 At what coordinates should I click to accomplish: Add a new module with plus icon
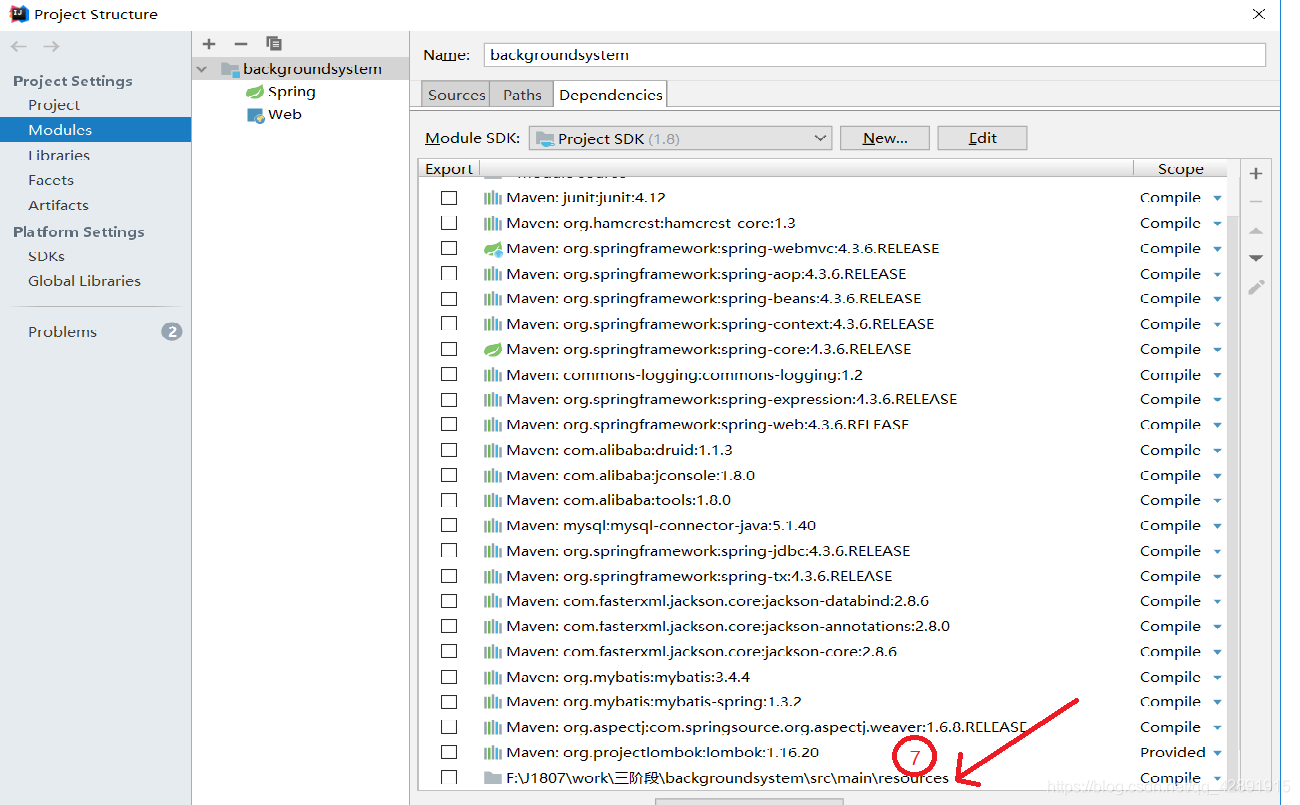coord(209,44)
